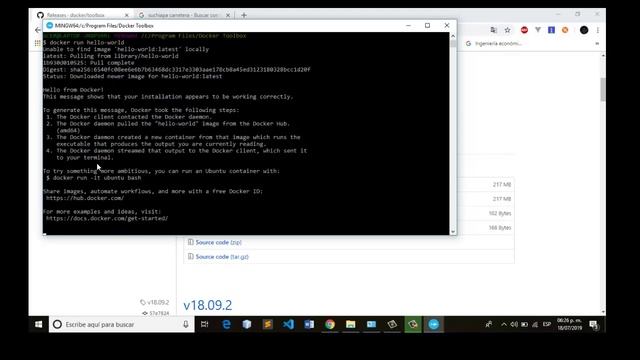Click the terminal scrollbar up arrow
Viewport: 640px width, 360px height.
click(x=453, y=36)
